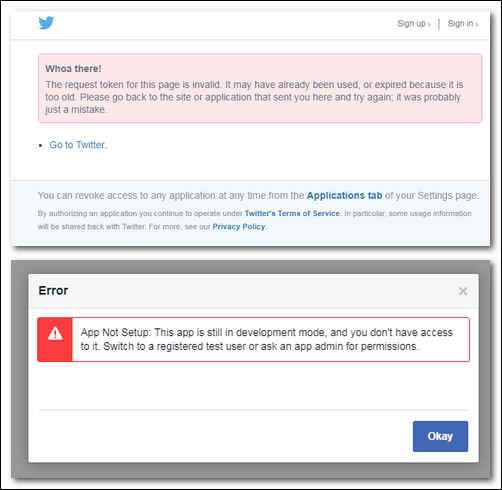The height and width of the screenshot is (490, 502).
Task: Click the Okay button
Action: point(440,436)
